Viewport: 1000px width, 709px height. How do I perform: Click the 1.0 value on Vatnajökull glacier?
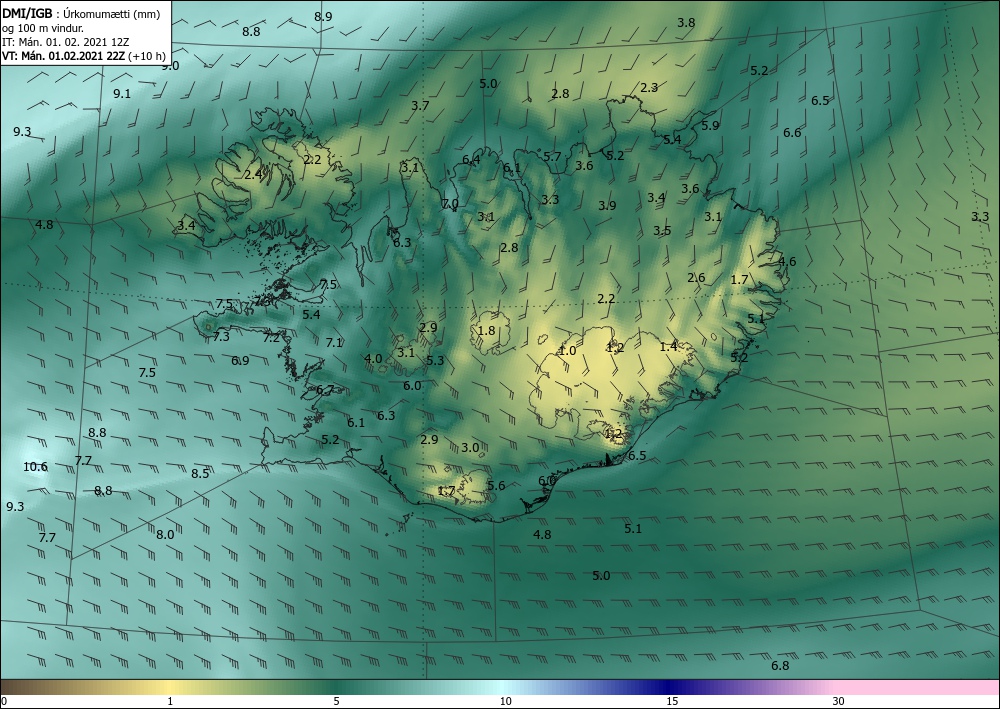(x=567, y=351)
